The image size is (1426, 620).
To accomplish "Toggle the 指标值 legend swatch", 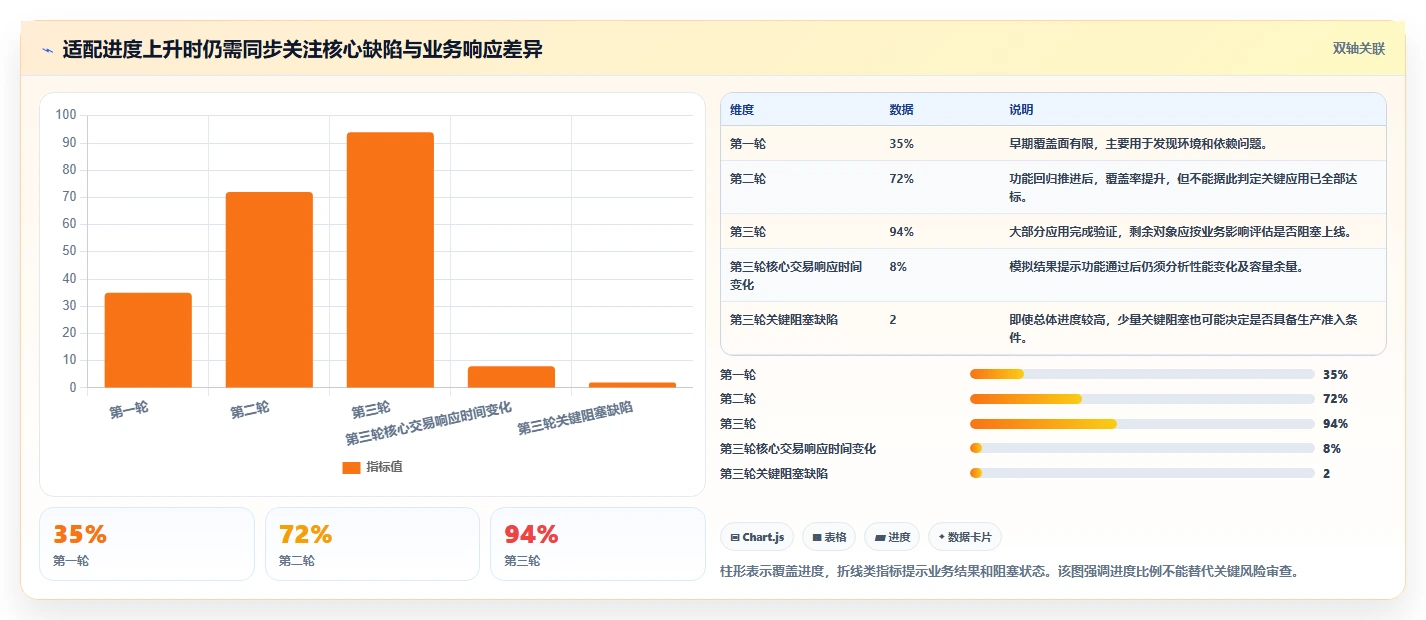I will coord(351,467).
